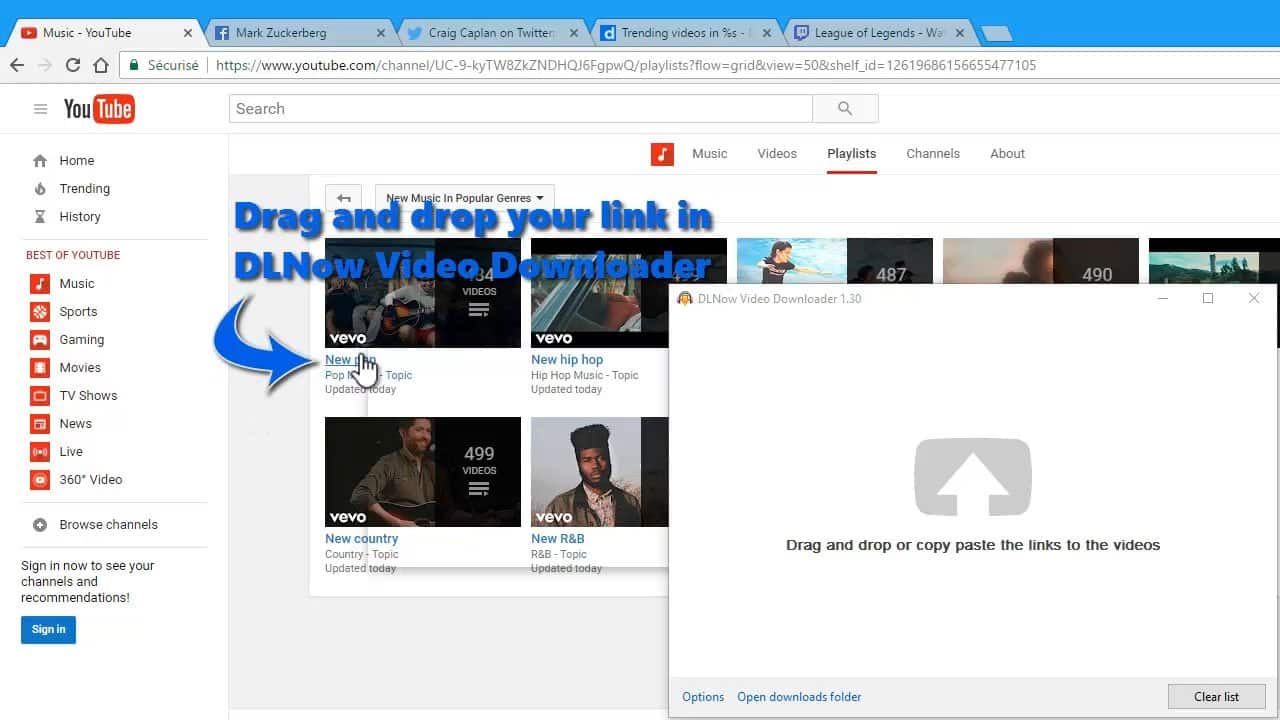Image resolution: width=1280 pixels, height=720 pixels.
Task: Switch to the Trending videos browser tab
Action: pos(685,33)
